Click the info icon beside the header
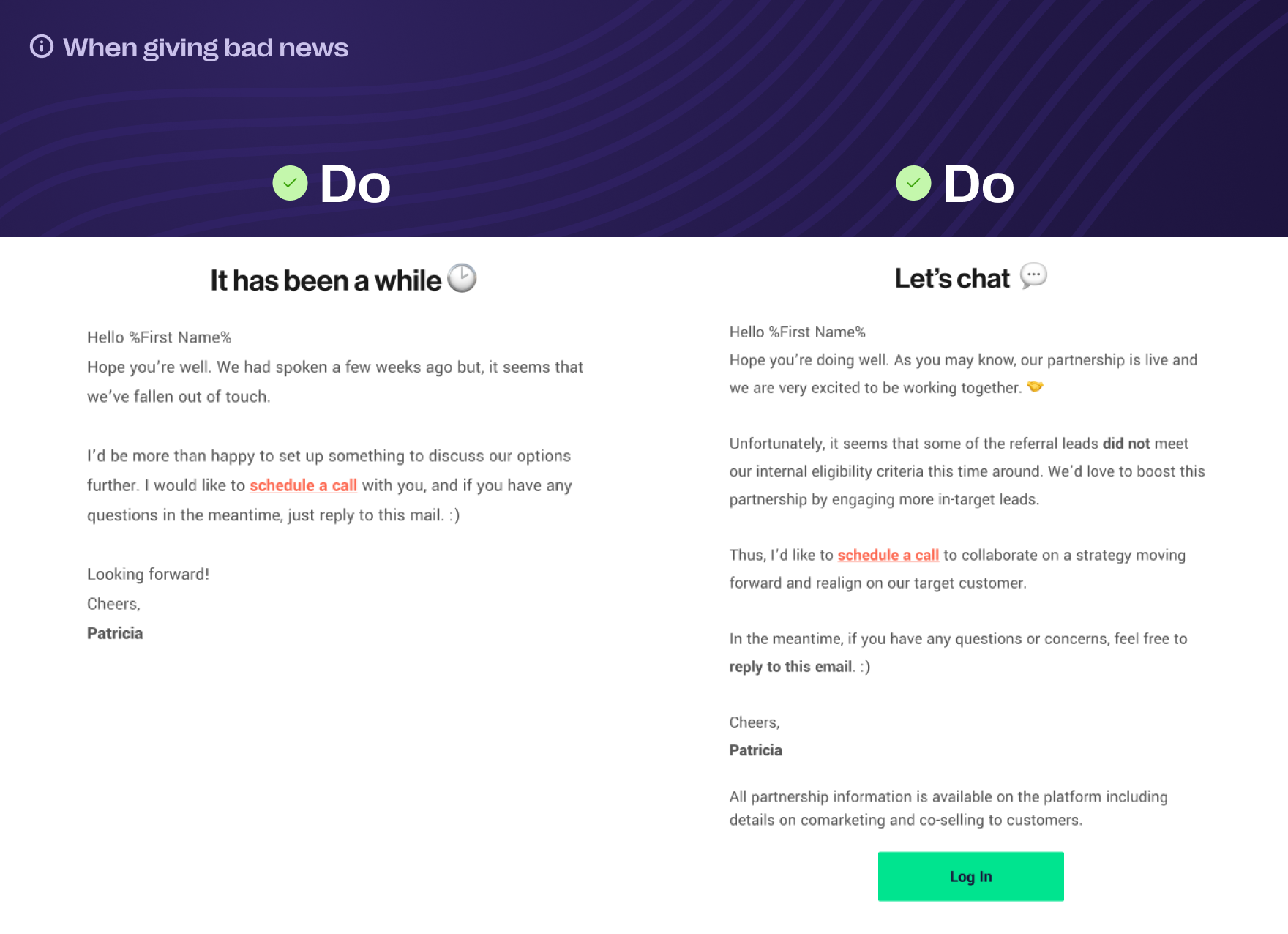 (42, 47)
